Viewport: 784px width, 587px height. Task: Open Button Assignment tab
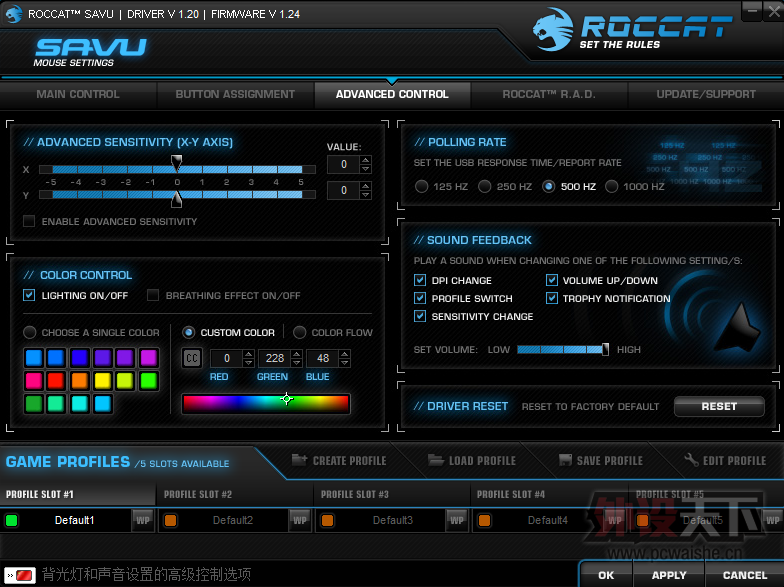click(235, 94)
